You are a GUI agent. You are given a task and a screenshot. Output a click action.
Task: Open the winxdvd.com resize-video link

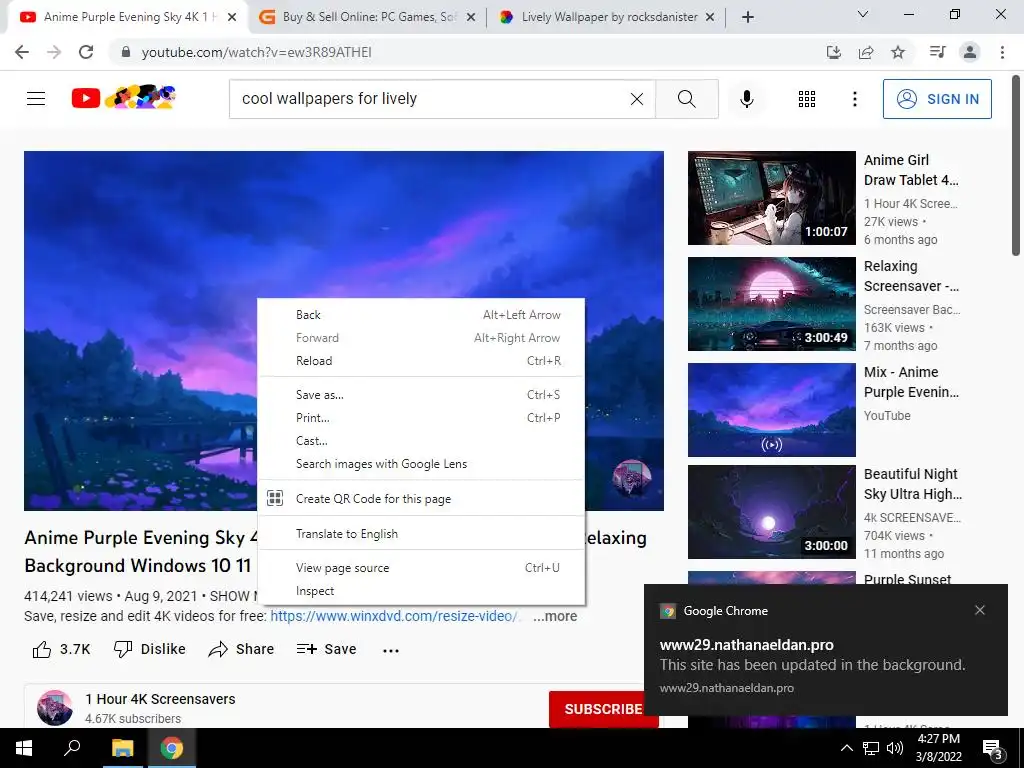coord(394,616)
